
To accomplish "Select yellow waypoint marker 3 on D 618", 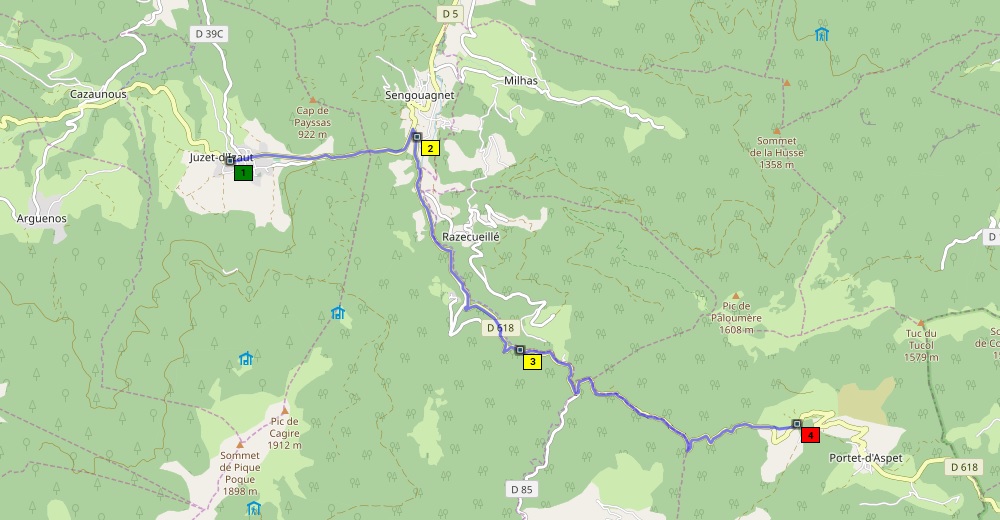I will 533,362.
